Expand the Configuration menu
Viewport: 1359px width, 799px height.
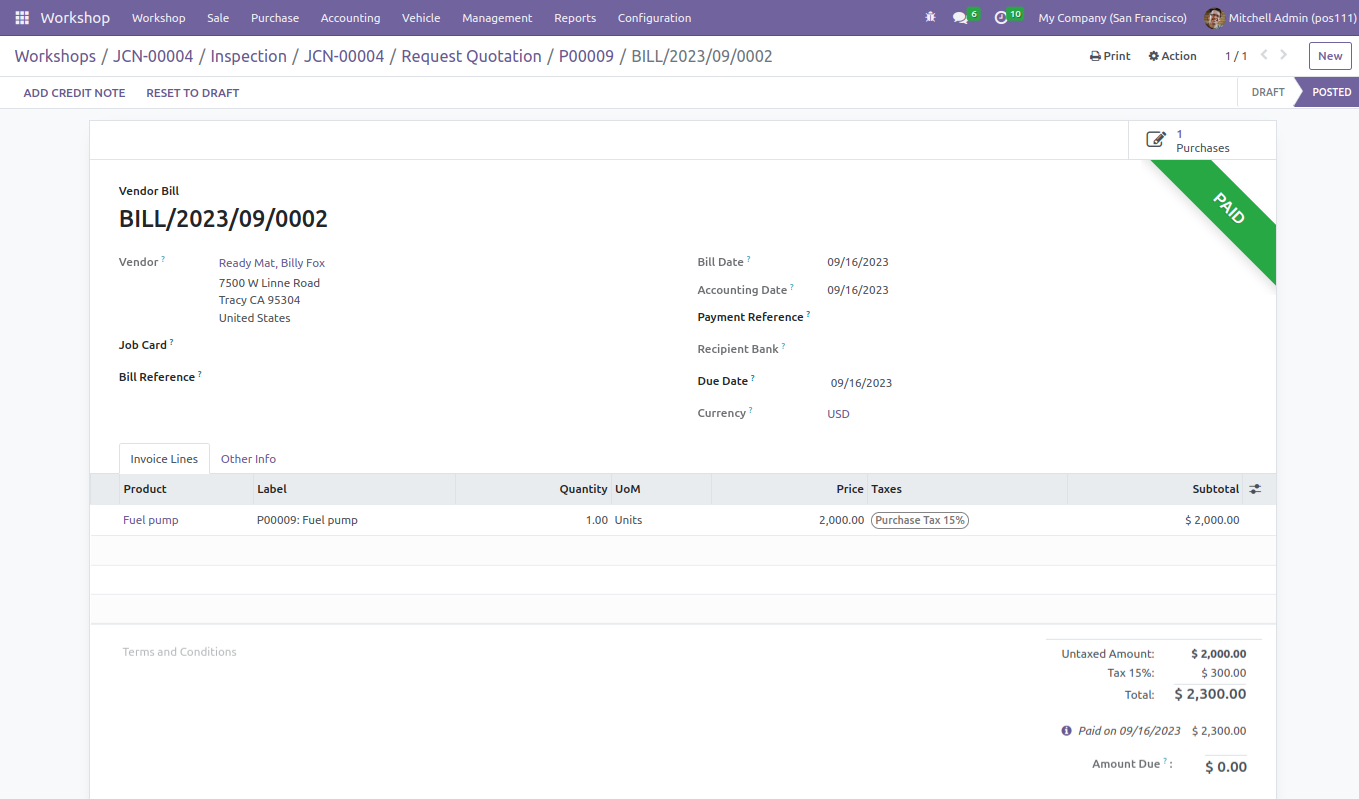coord(654,18)
